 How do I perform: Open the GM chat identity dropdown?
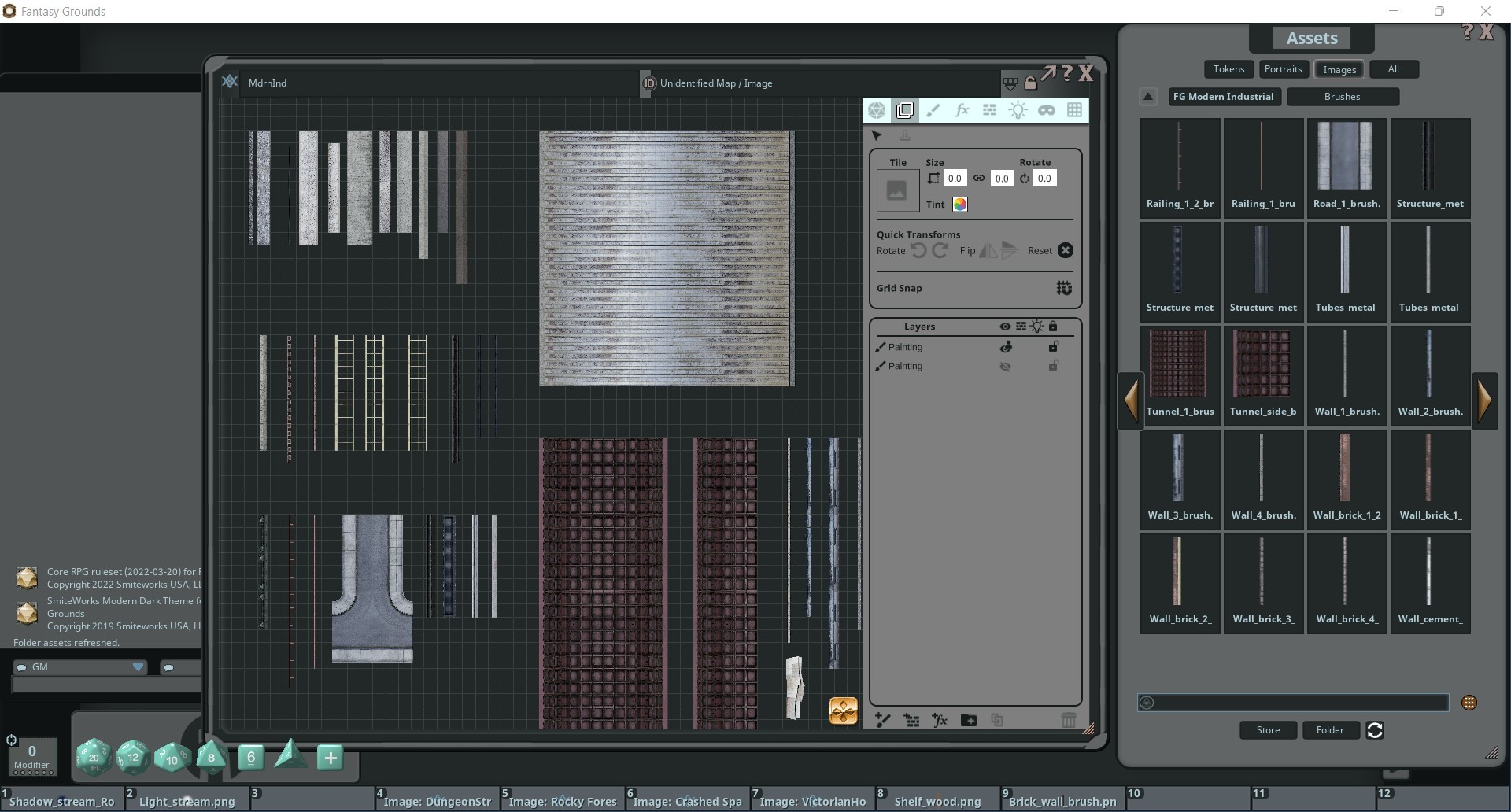coord(139,666)
